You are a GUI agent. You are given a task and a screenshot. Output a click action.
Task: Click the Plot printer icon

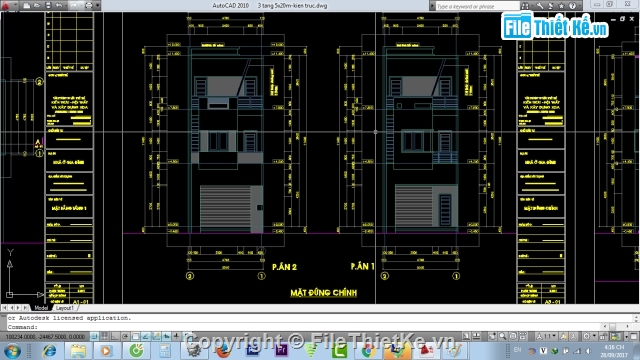coord(89,5)
